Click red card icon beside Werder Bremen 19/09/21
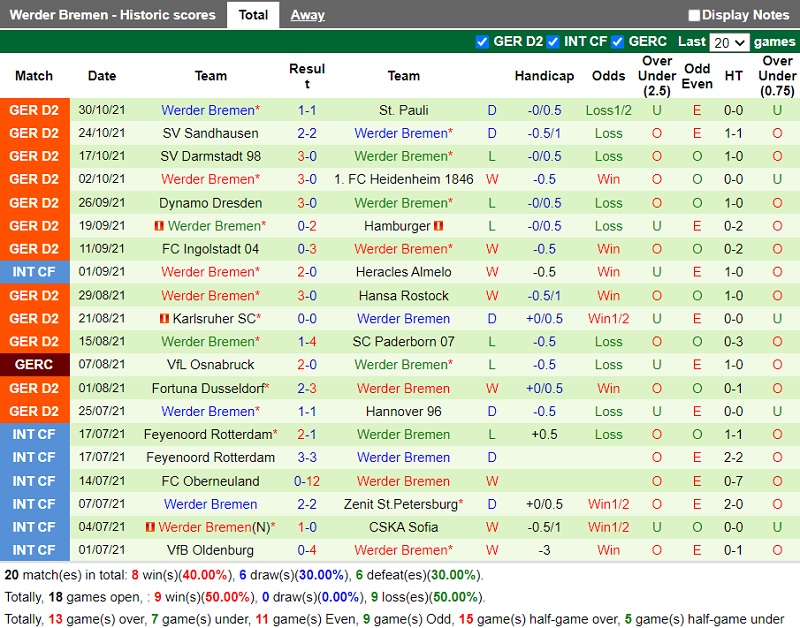This screenshot has width=800, height=628. click(x=159, y=225)
